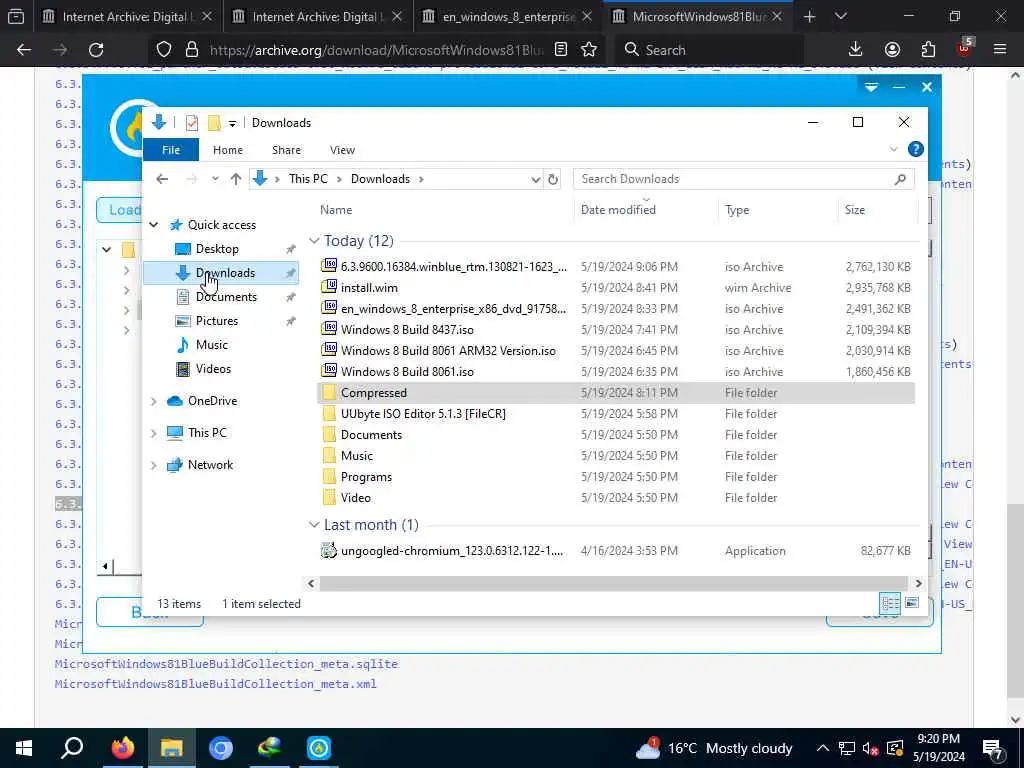Expand the This PC tree node
The width and height of the screenshot is (1024, 768).
click(x=153, y=433)
